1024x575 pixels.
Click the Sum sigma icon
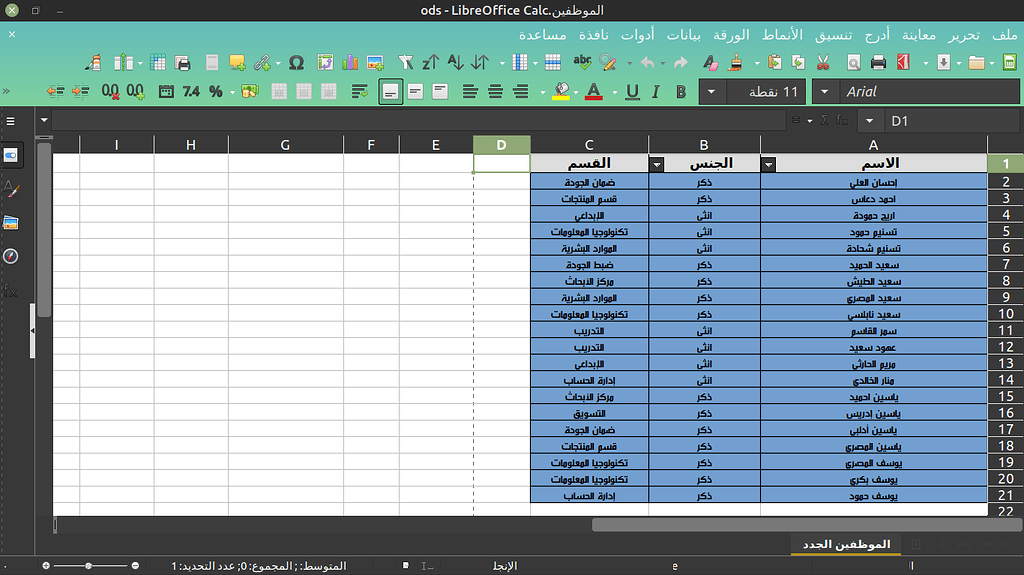pos(824,121)
